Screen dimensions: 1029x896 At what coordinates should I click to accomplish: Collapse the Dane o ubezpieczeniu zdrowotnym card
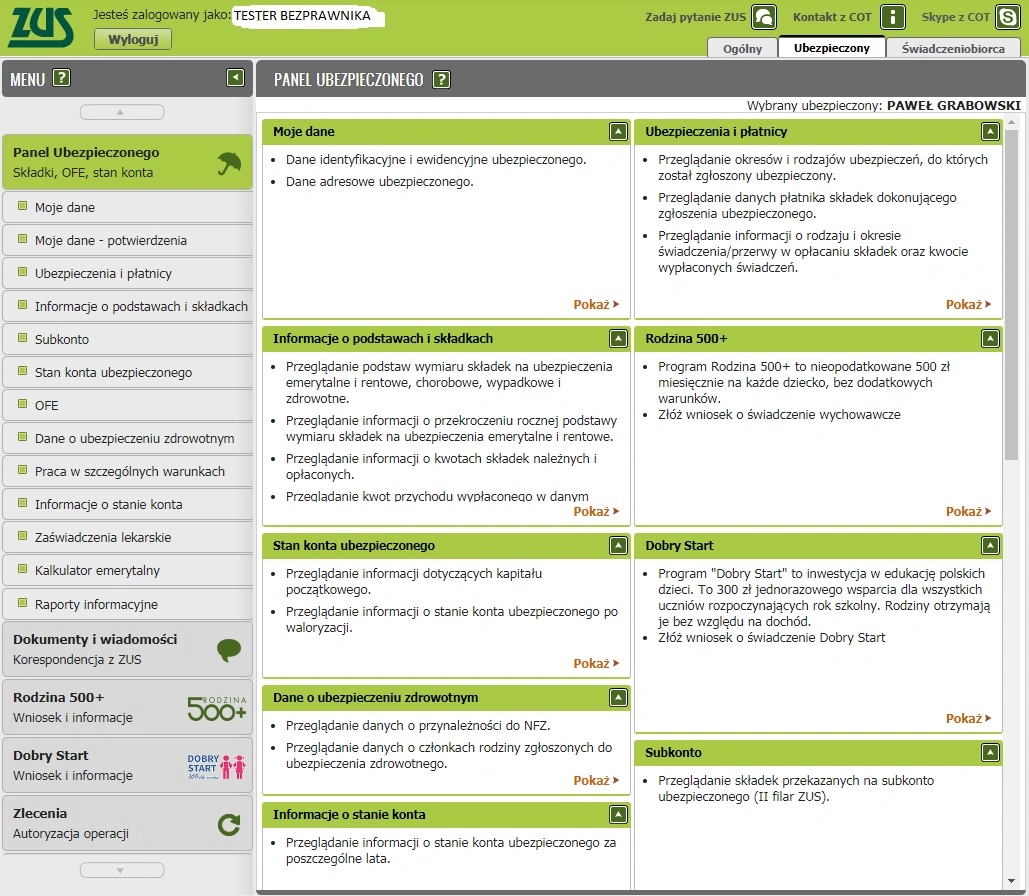pos(618,698)
